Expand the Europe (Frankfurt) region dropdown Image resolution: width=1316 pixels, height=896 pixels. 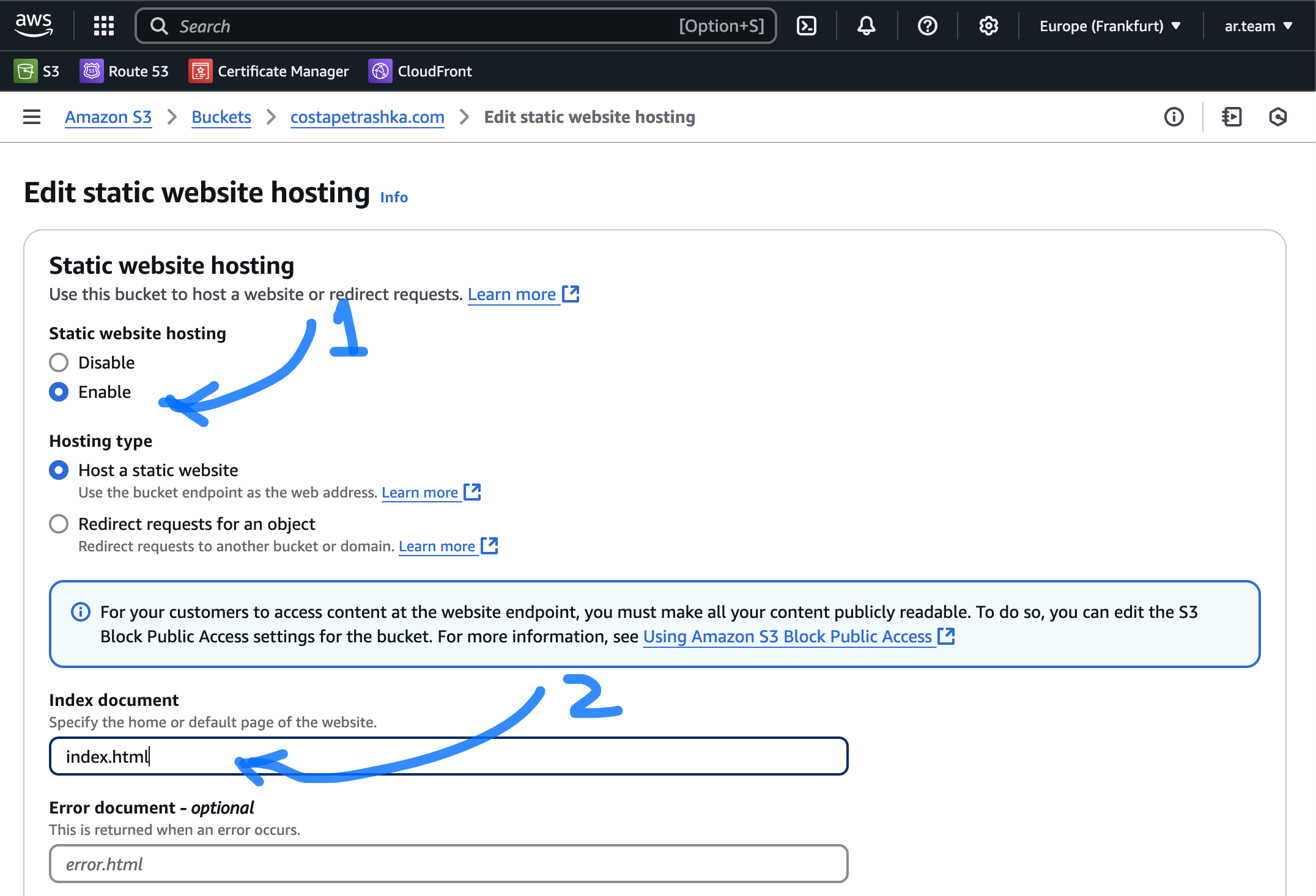coord(1109,26)
